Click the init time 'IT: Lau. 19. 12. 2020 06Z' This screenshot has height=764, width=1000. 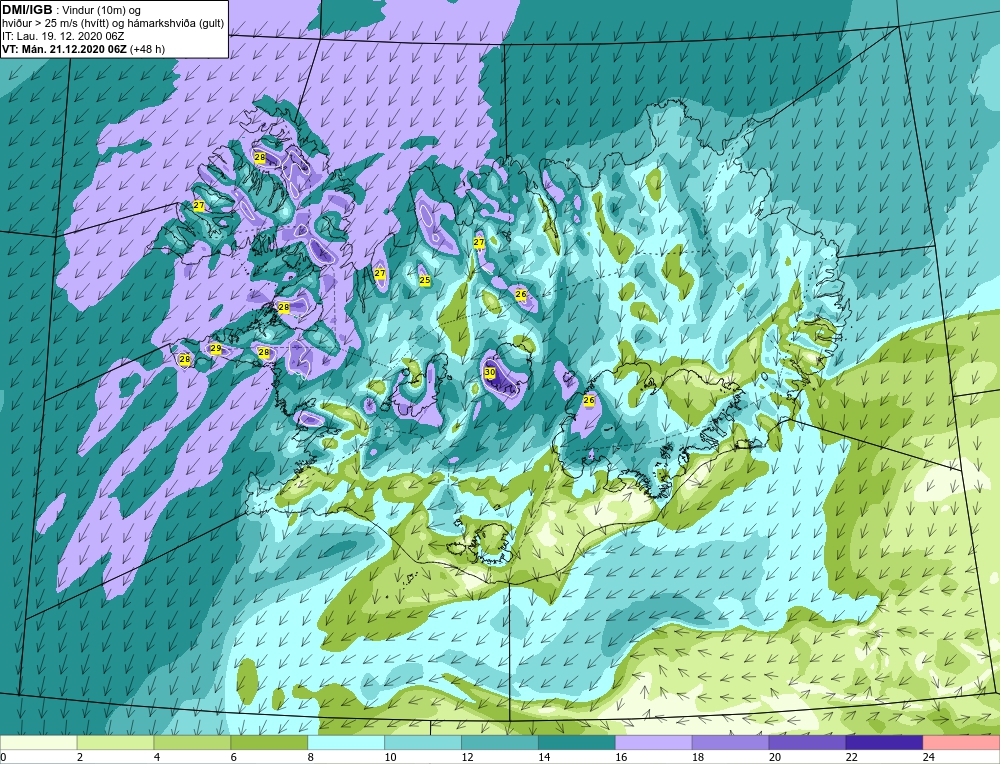pyautogui.click(x=63, y=36)
